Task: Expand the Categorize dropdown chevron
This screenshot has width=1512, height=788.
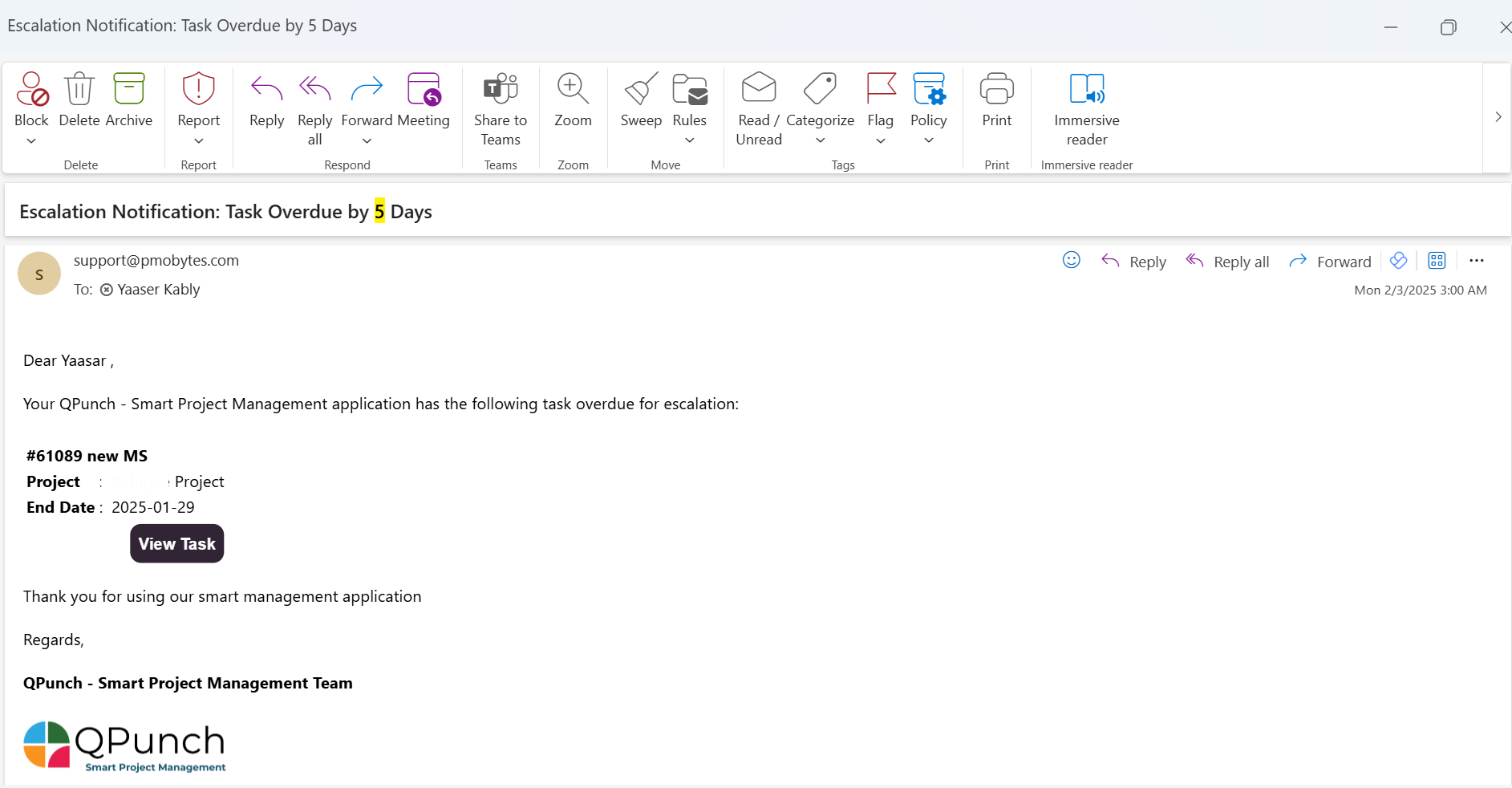Action: pos(821,140)
